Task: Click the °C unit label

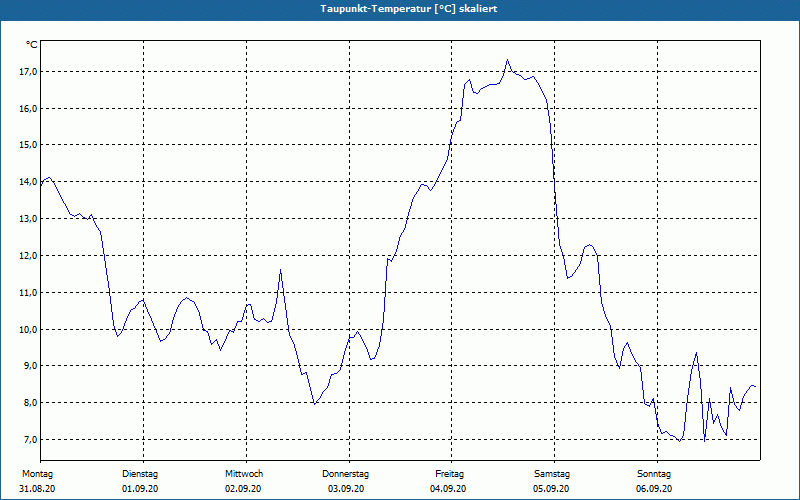Action: click(x=32, y=45)
